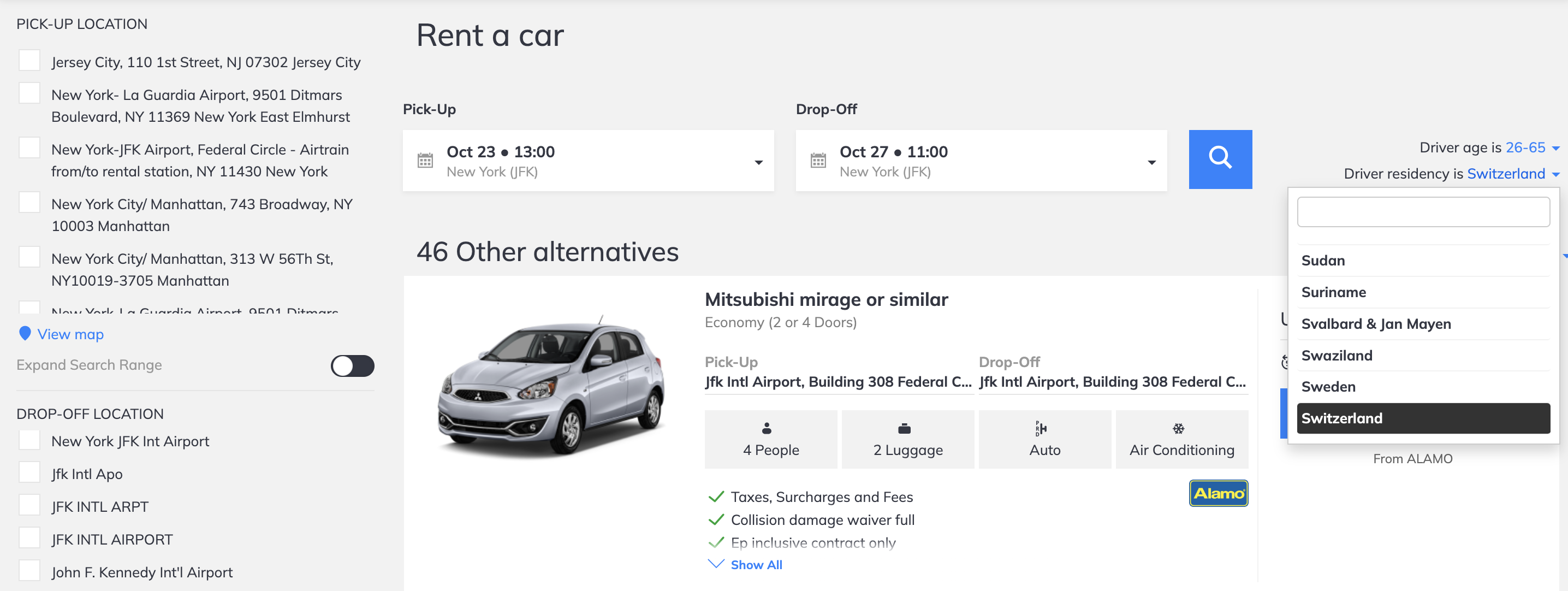The height and width of the screenshot is (591, 1568).
Task: Click Economy (2 or 4 Doors) text
Action: point(780,322)
